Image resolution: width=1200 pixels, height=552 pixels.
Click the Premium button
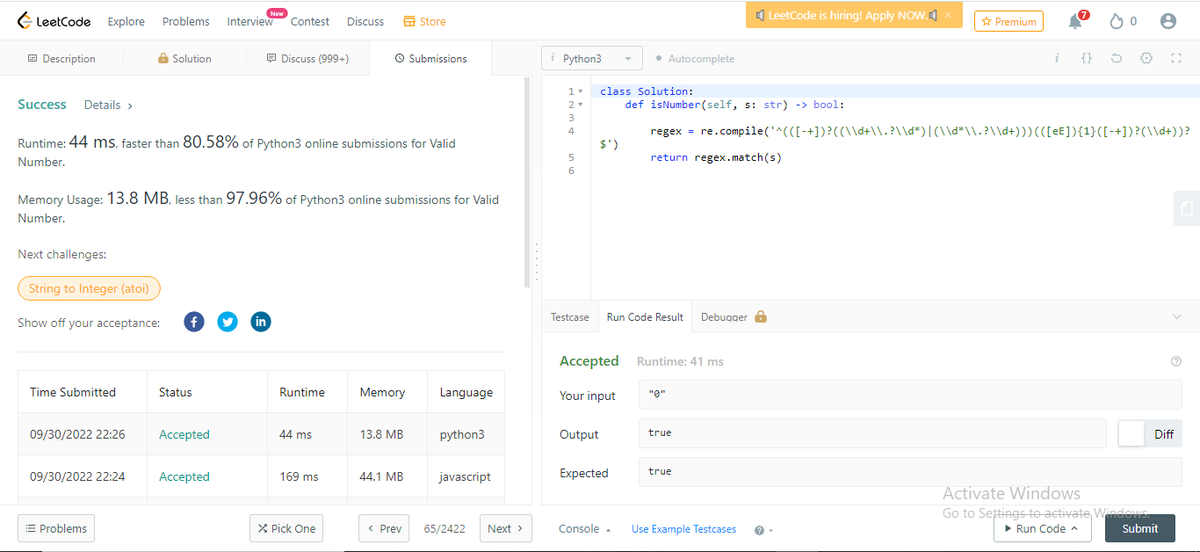point(1008,21)
